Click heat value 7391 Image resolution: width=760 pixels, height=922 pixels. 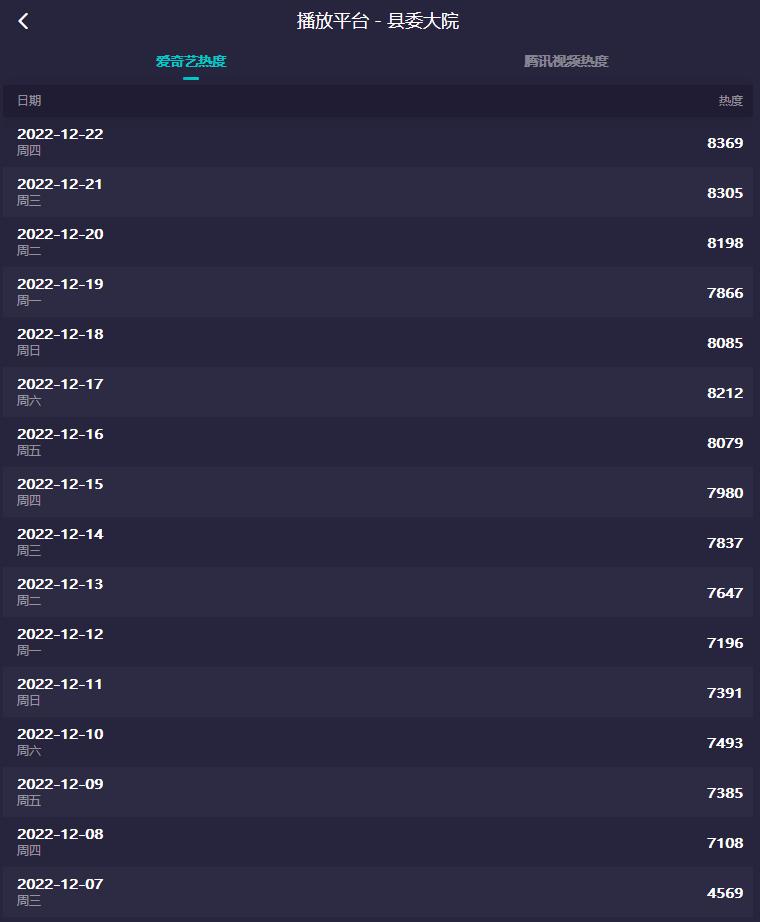point(725,693)
